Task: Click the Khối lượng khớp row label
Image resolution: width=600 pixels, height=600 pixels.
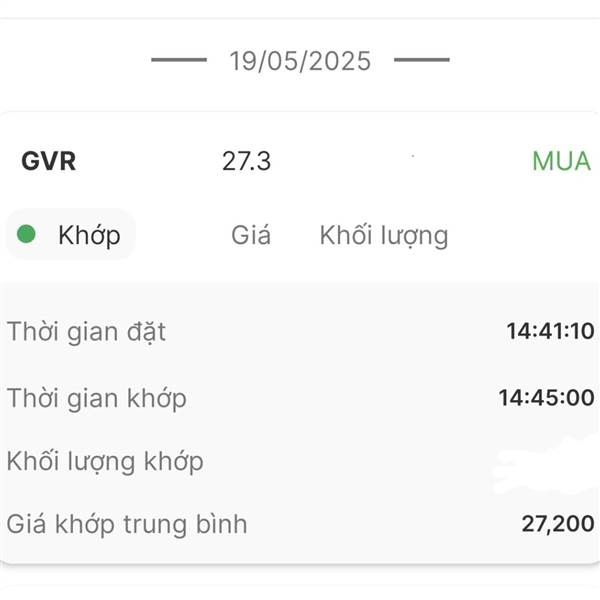Action: 105,461
